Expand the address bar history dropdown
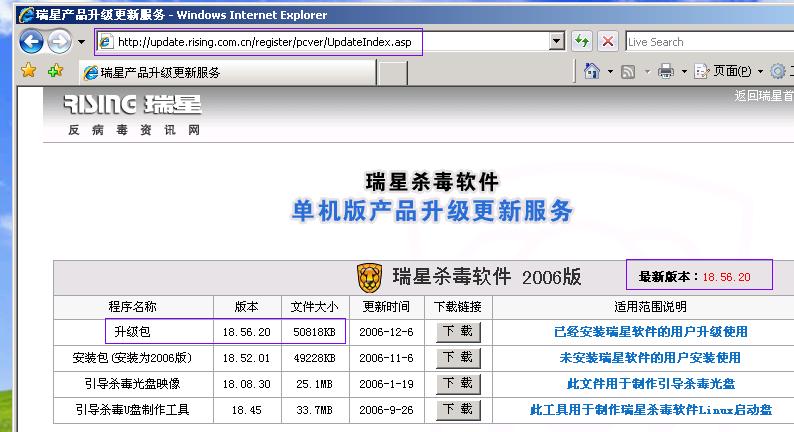This screenshot has width=794, height=432. (557, 42)
